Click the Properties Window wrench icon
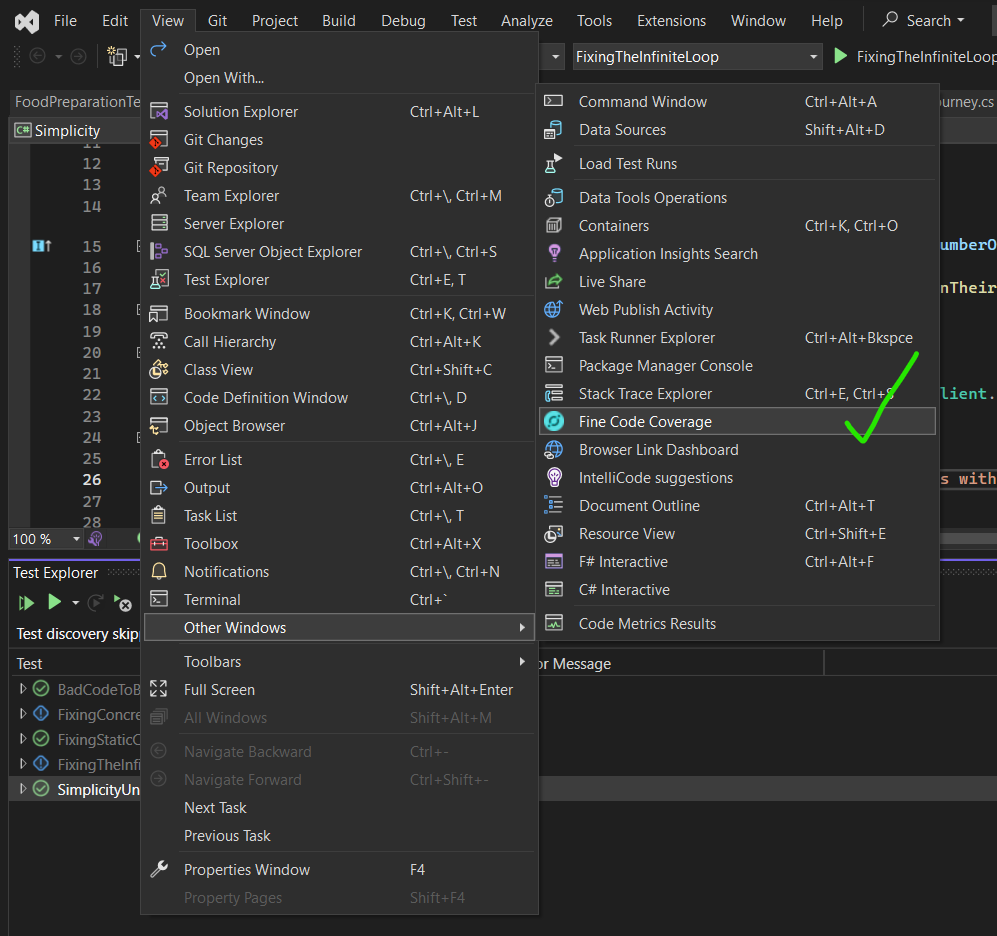This screenshot has height=936, width=997. 159,869
